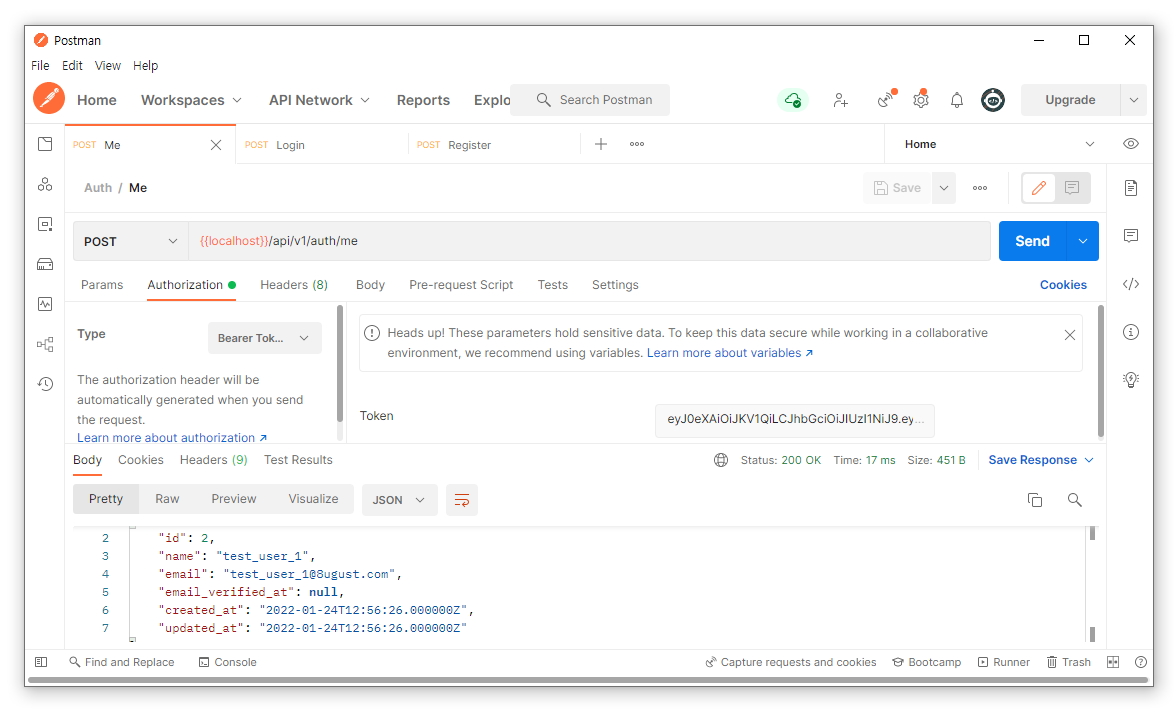Image resolution: width=1174 pixels, height=714 pixels.
Task: Open APIs icon in the left sidebar
Action: point(45,184)
